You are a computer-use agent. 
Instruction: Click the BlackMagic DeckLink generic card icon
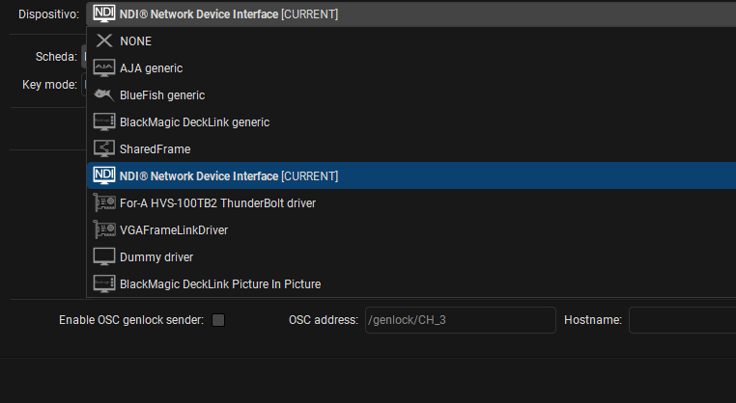[104, 122]
